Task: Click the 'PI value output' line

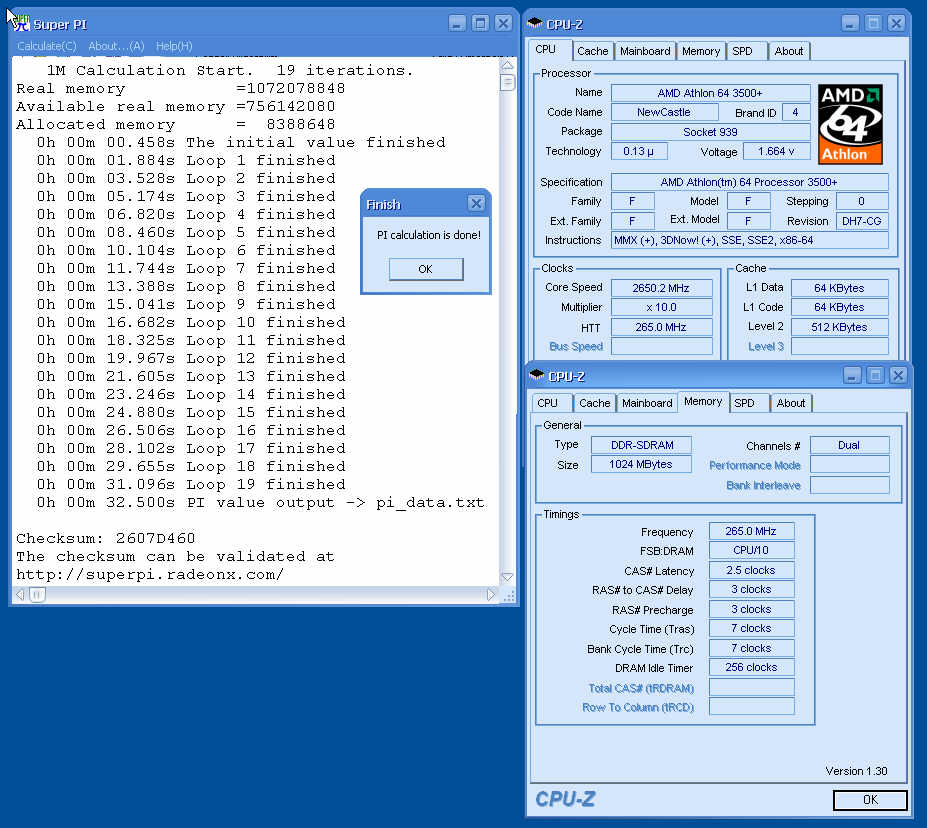Action: pos(260,502)
